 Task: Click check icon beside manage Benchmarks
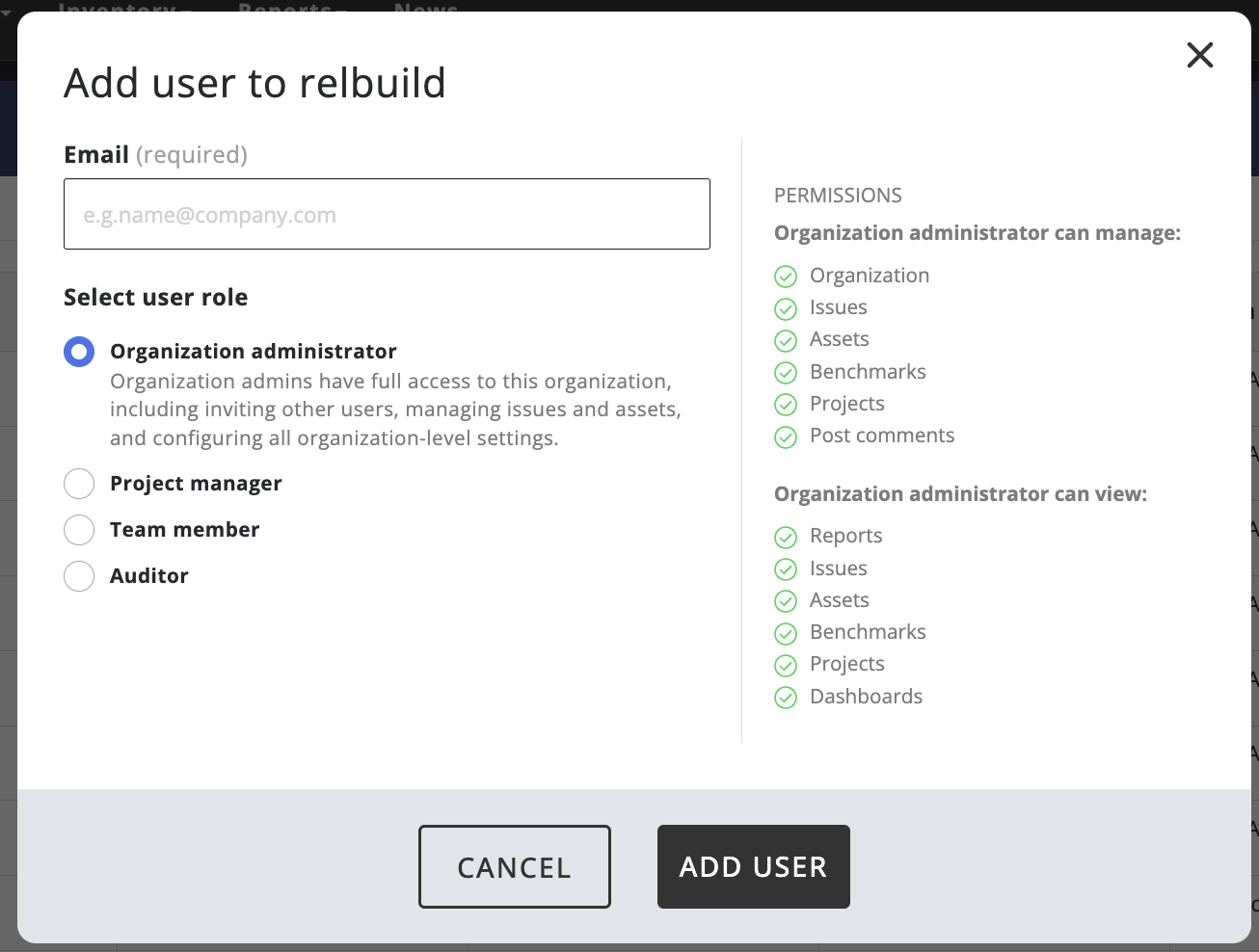[786, 373]
